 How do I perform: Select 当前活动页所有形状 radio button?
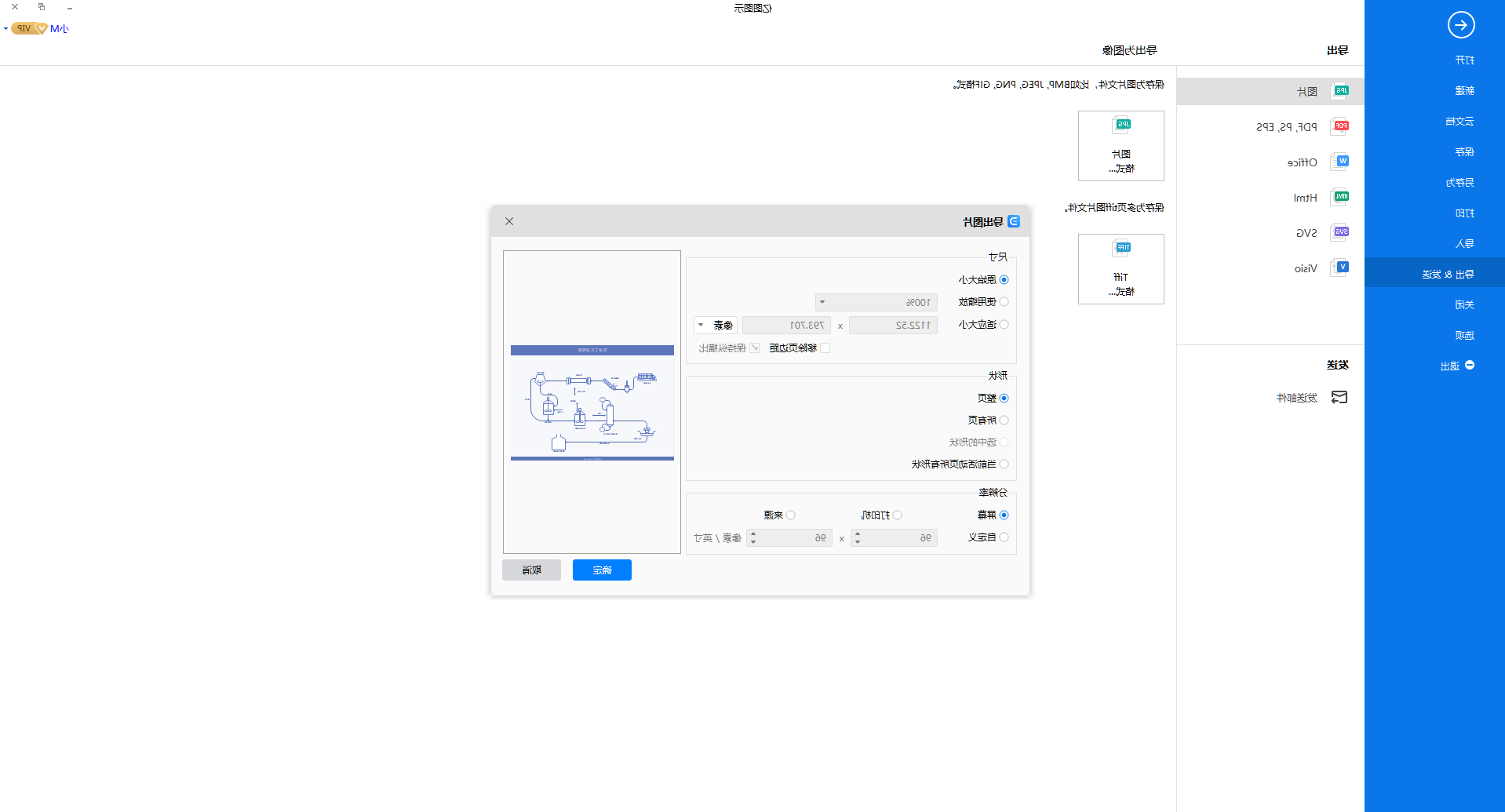1004,464
